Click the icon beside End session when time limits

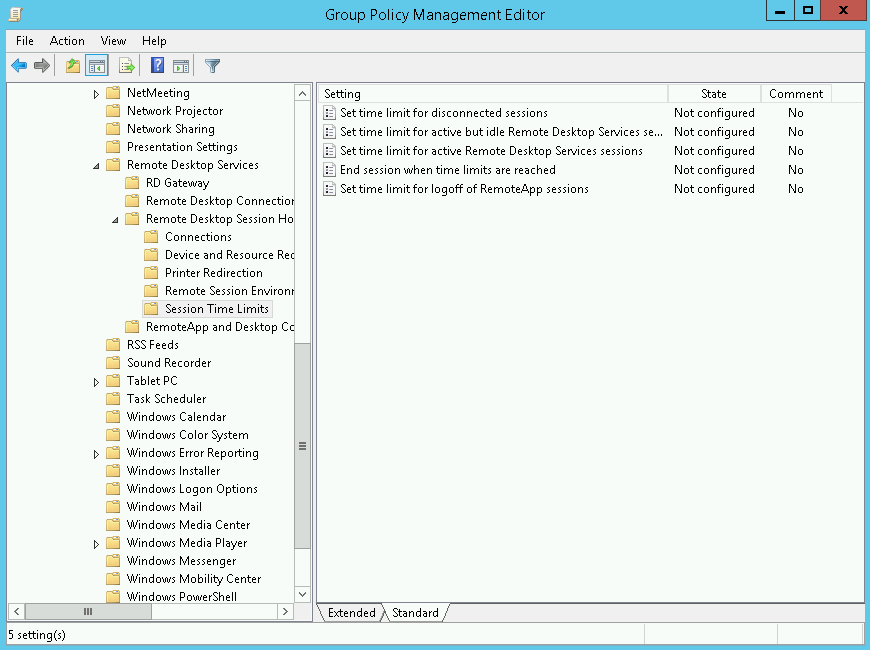pyautogui.click(x=330, y=170)
